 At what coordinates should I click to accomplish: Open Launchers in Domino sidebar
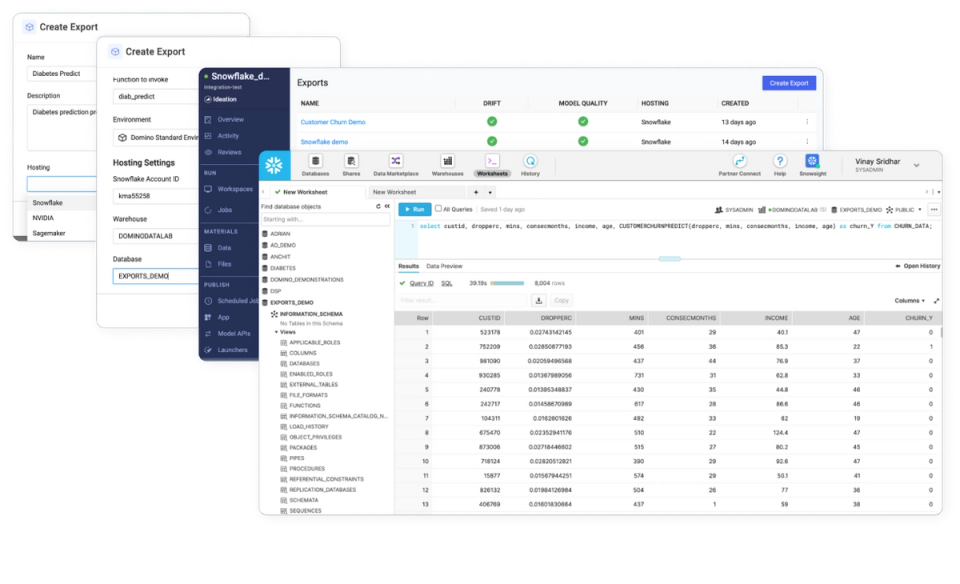(232, 350)
